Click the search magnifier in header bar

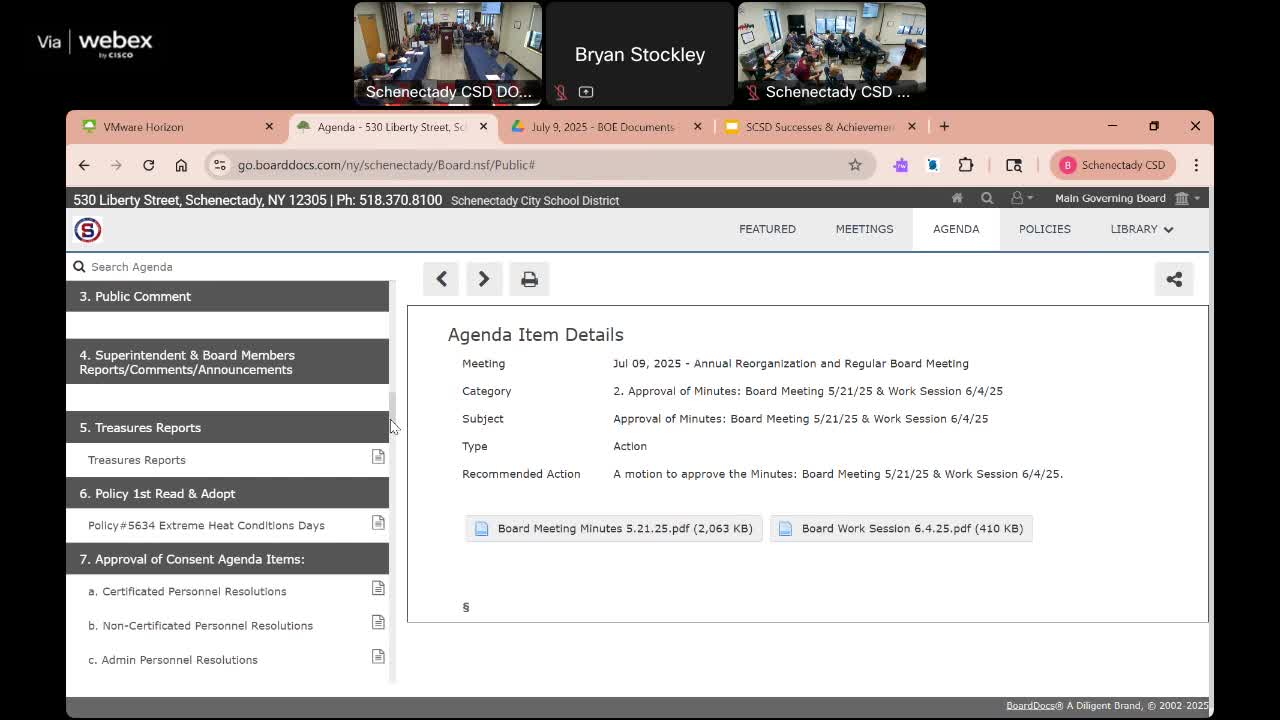(x=987, y=198)
